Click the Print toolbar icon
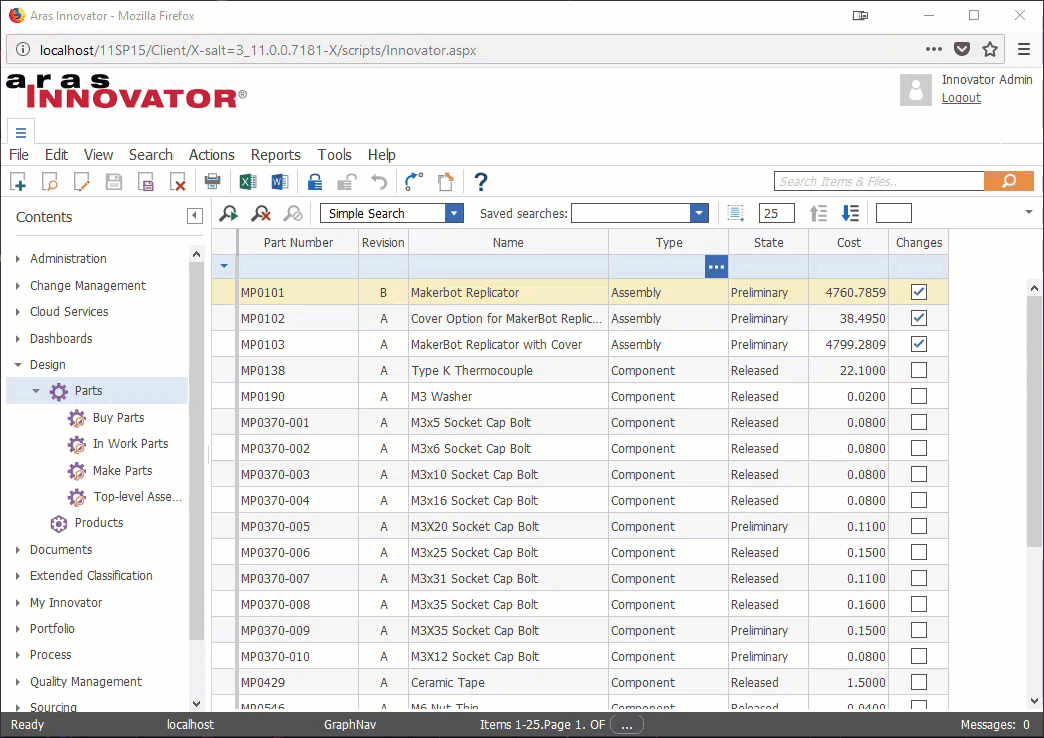Viewport: 1044px width, 738px height. point(212,181)
